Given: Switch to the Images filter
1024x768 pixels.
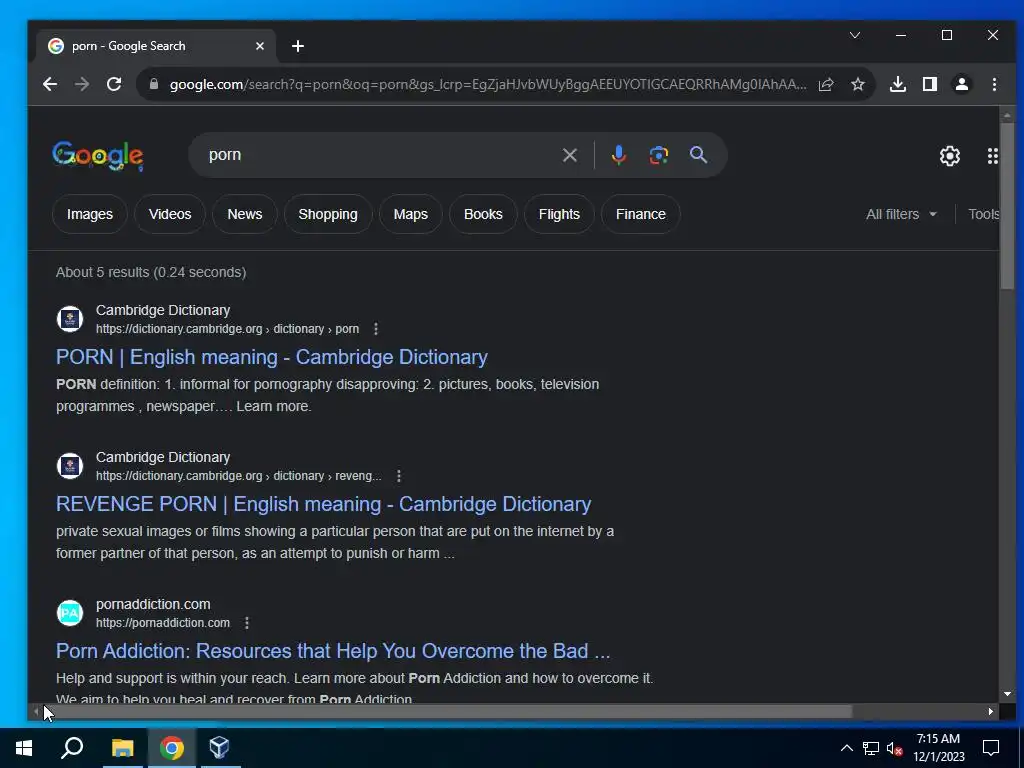Looking at the screenshot, I should (89, 214).
